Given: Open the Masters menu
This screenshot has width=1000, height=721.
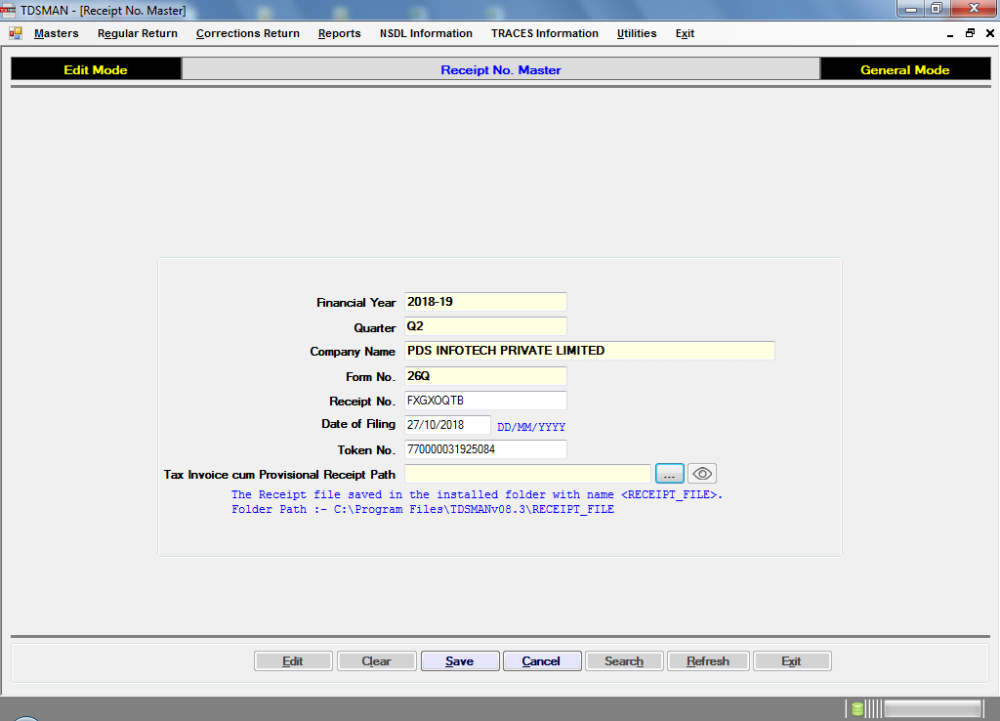Looking at the screenshot, I should pos(56,33).
